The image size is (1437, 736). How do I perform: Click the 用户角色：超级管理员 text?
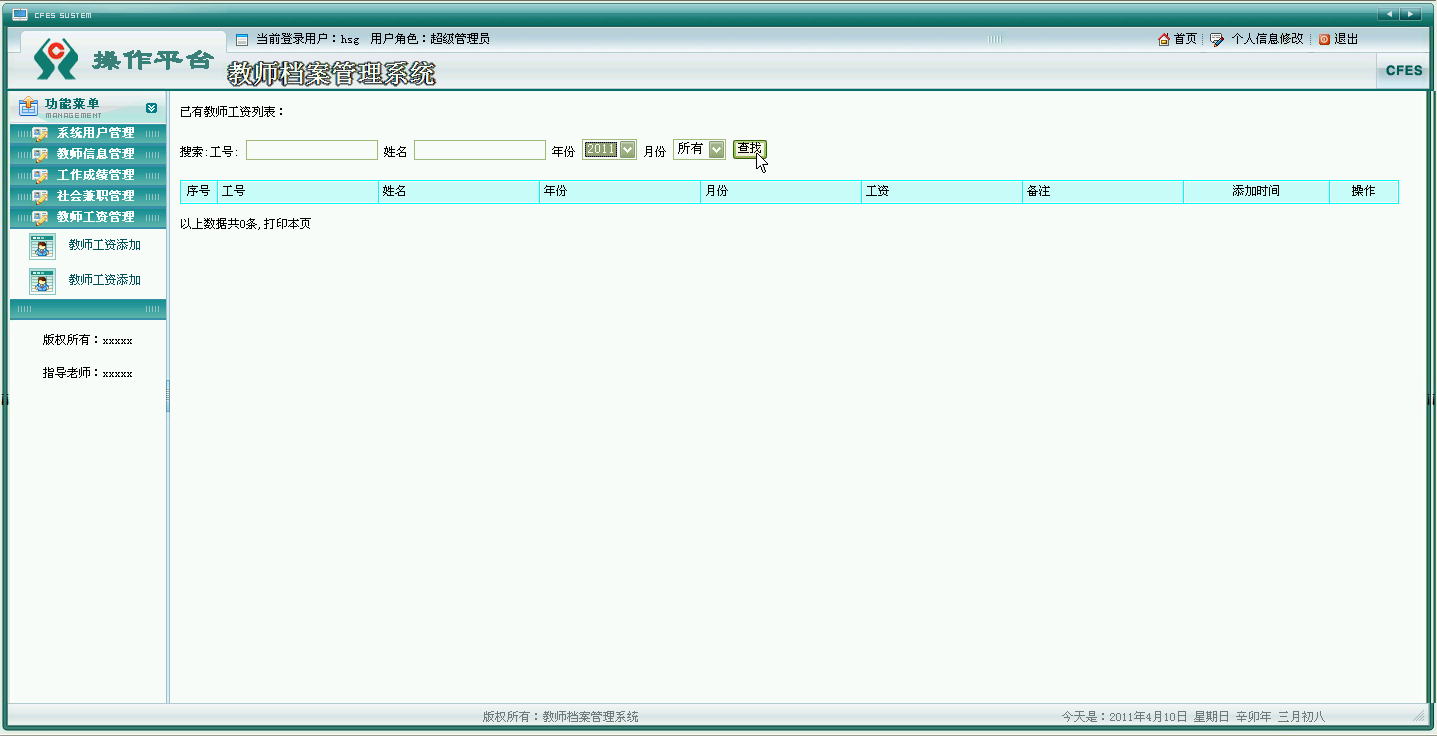pyautogui.click(x=430, y=39)
